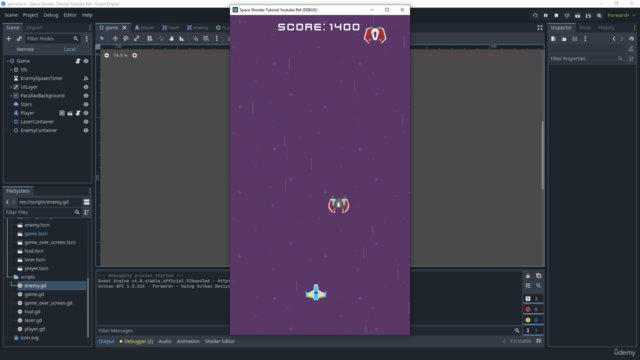Toggle FileSystem split mode icon
Image resolution: width=640 pixels, height=360 pixels.
point(87,202)
